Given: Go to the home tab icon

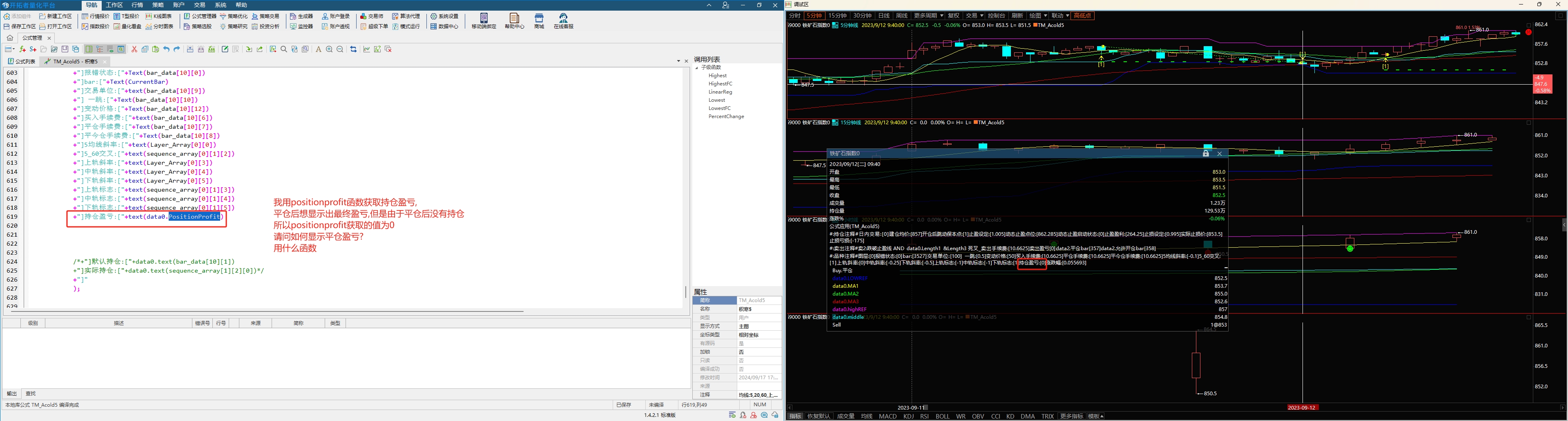Looking at the screenshot, I should coord(10,38).
